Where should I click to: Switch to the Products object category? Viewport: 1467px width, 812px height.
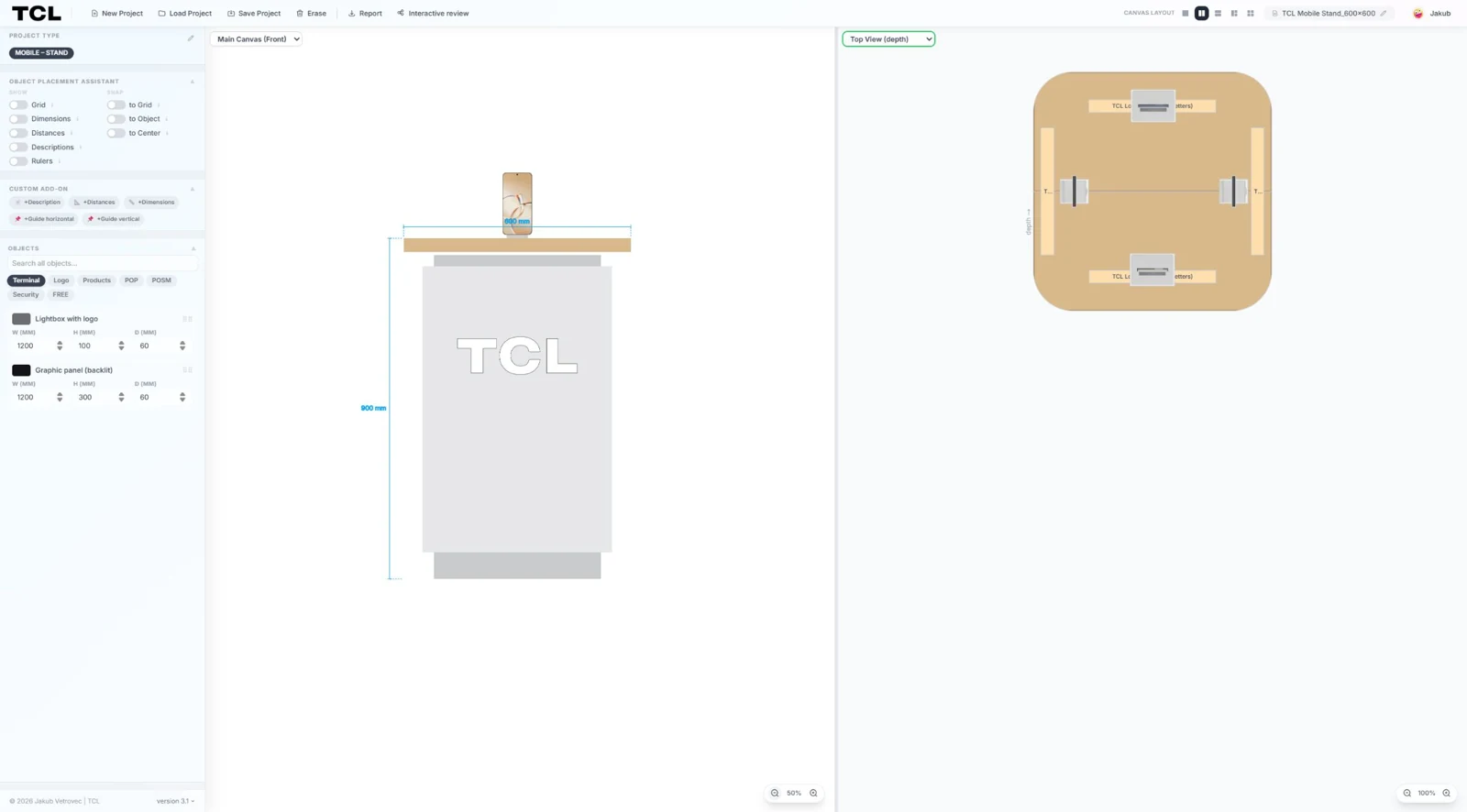click(96, 280)
